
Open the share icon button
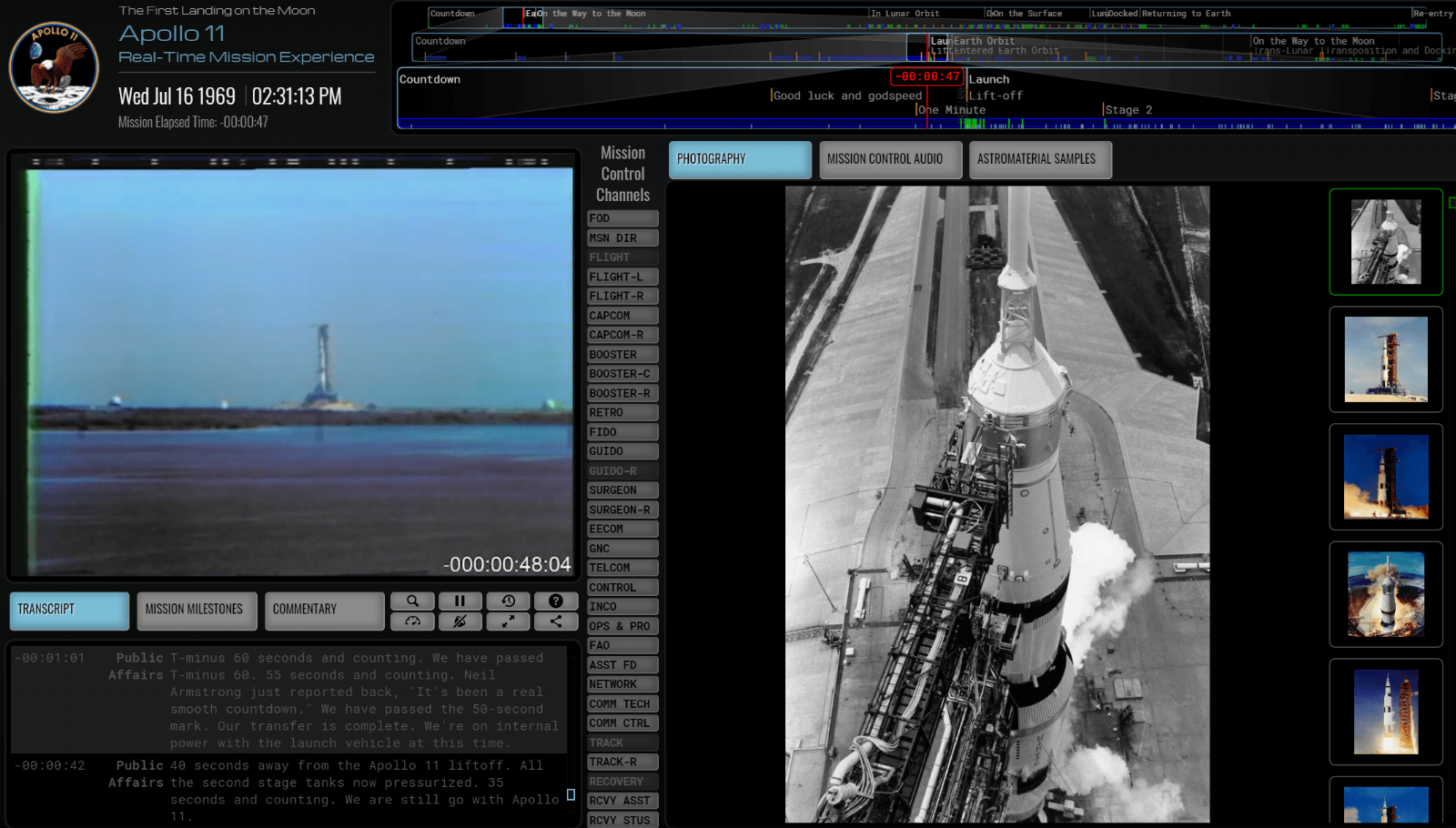tap(556, 621)
